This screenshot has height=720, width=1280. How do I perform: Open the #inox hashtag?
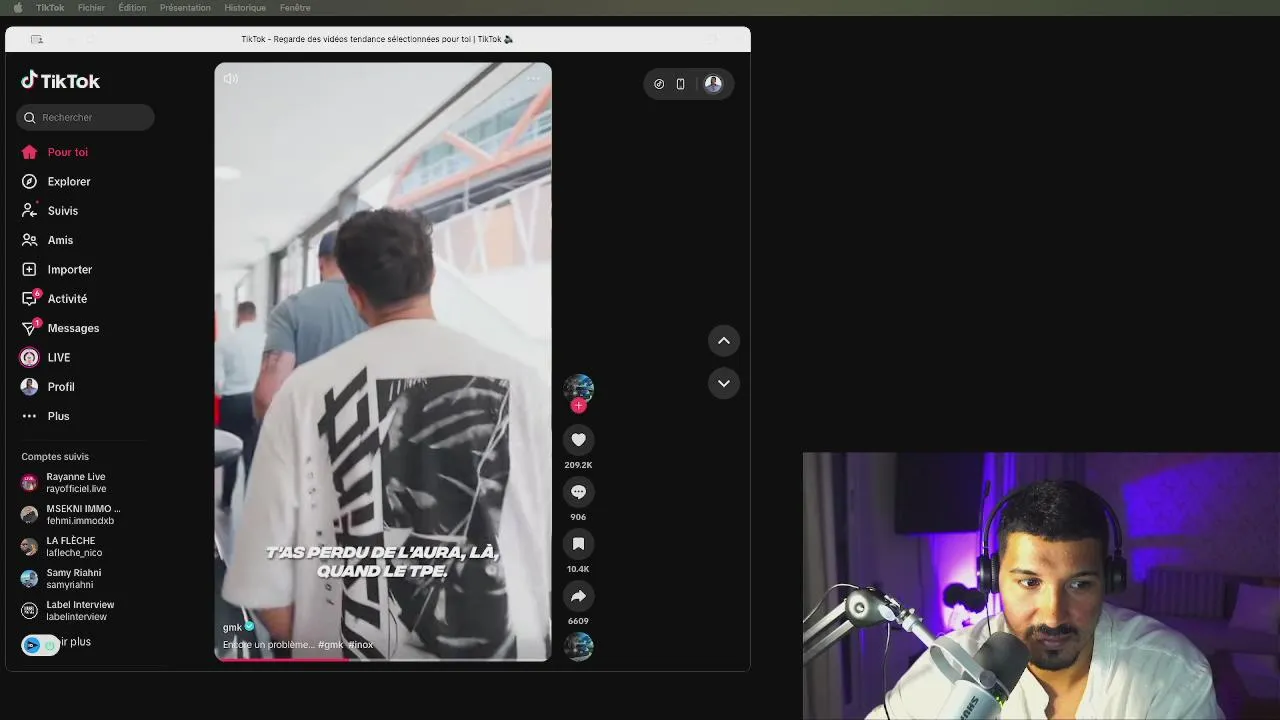tap(360, 645)
